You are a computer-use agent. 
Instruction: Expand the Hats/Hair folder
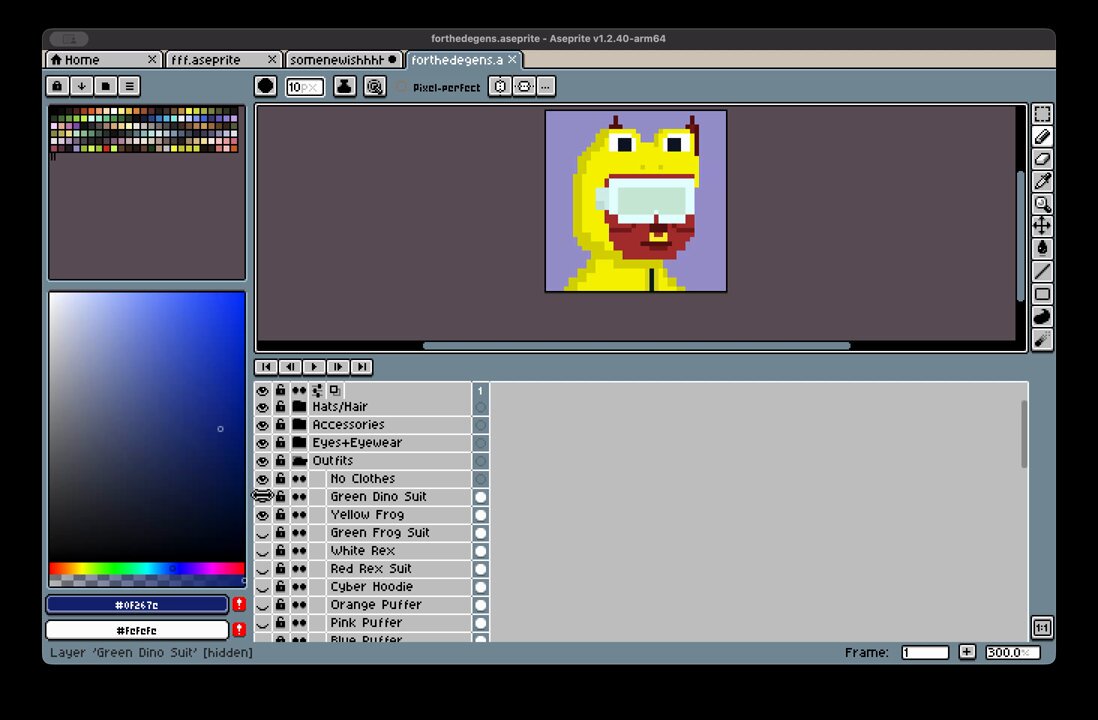(x=300, y=406)
